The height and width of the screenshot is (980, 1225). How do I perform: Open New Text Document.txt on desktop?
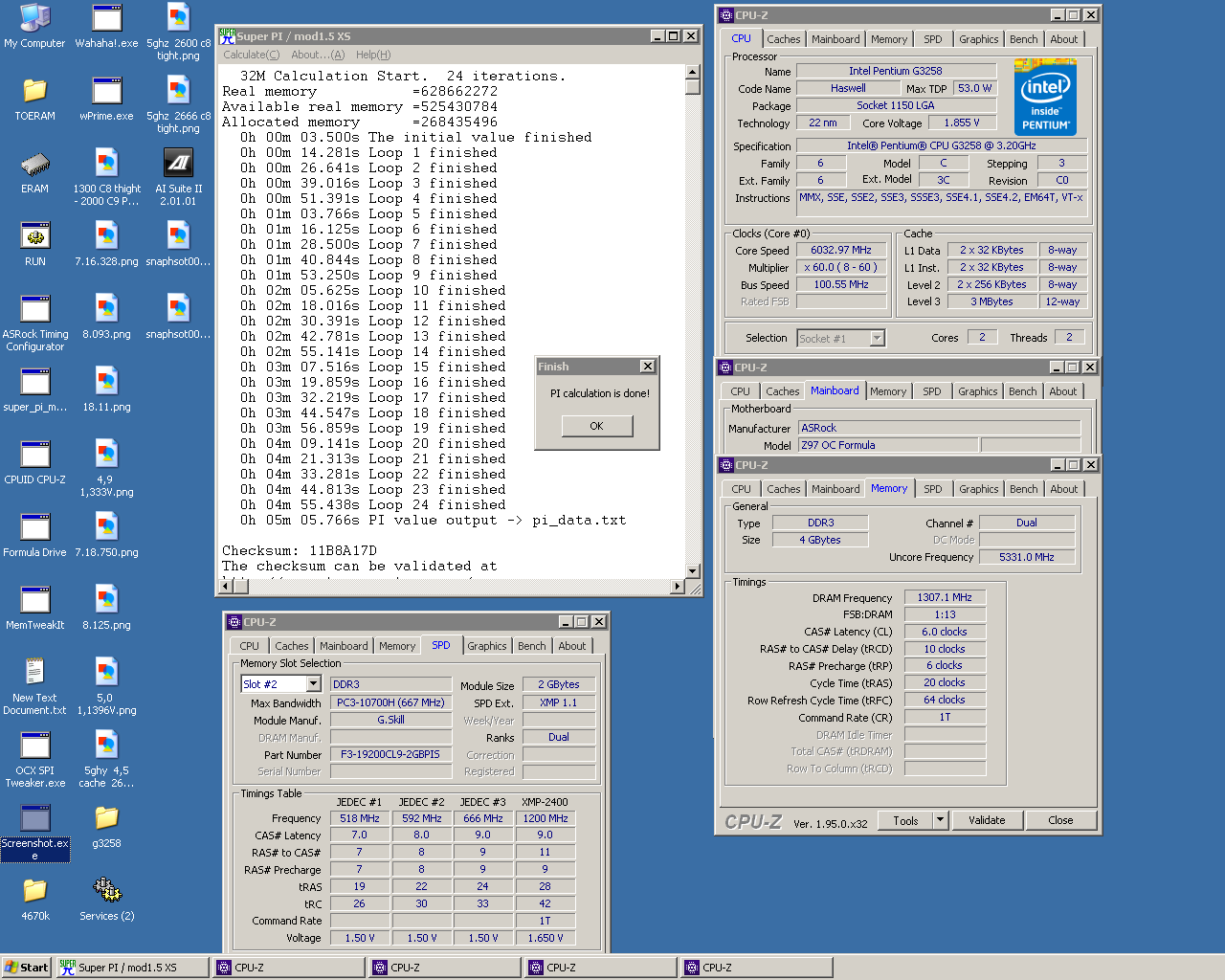point(35,686)
